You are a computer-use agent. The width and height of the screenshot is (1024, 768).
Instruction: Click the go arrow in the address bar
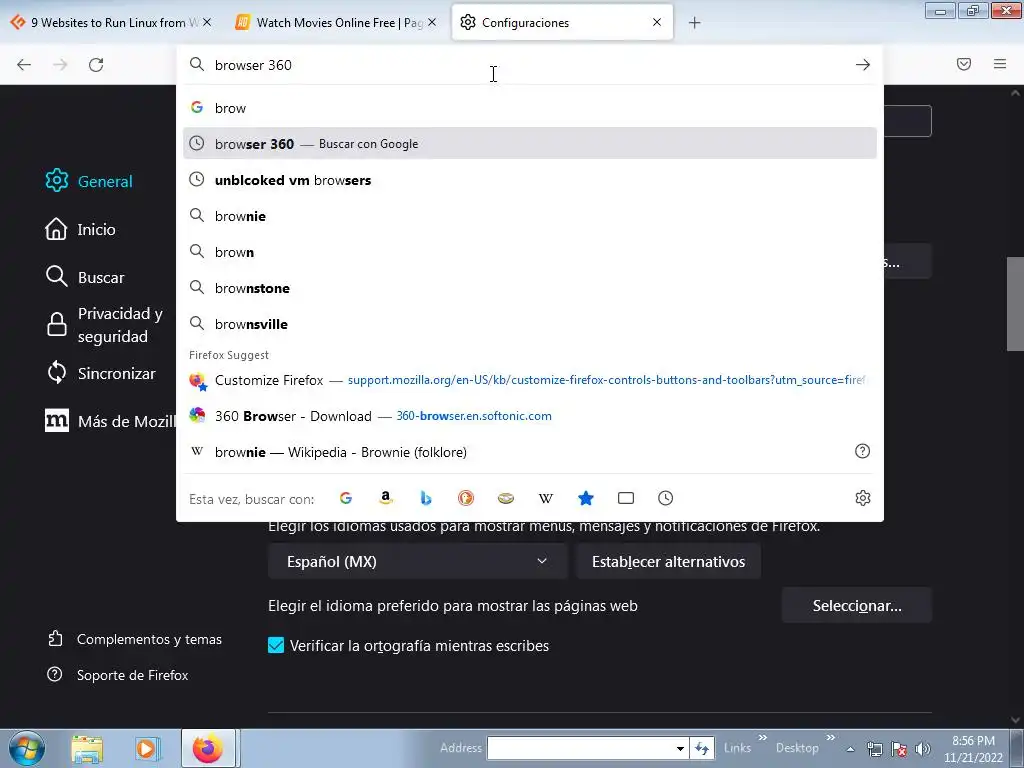[863, 65]
